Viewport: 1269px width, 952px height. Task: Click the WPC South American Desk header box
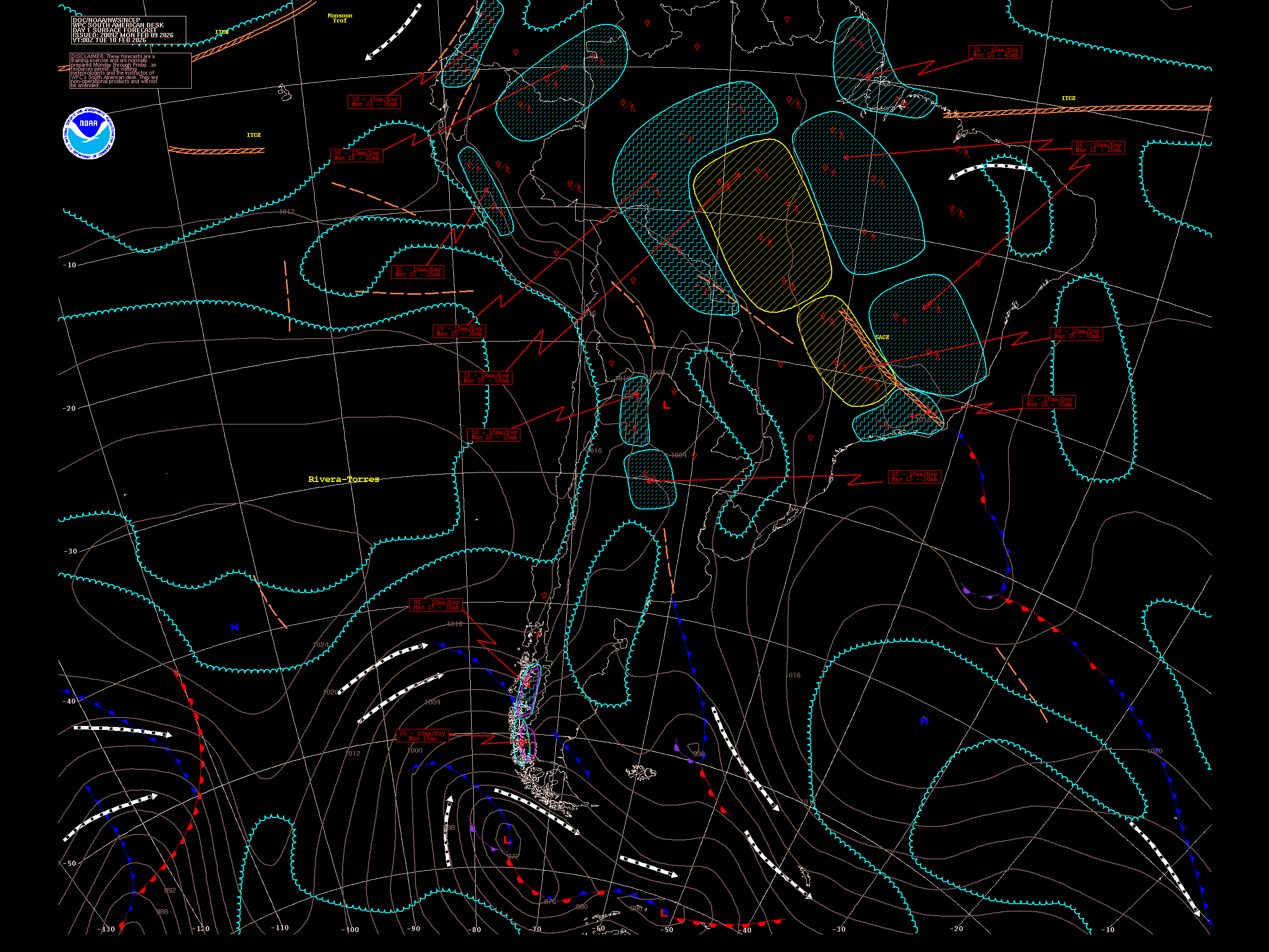[x=128, y=30]
